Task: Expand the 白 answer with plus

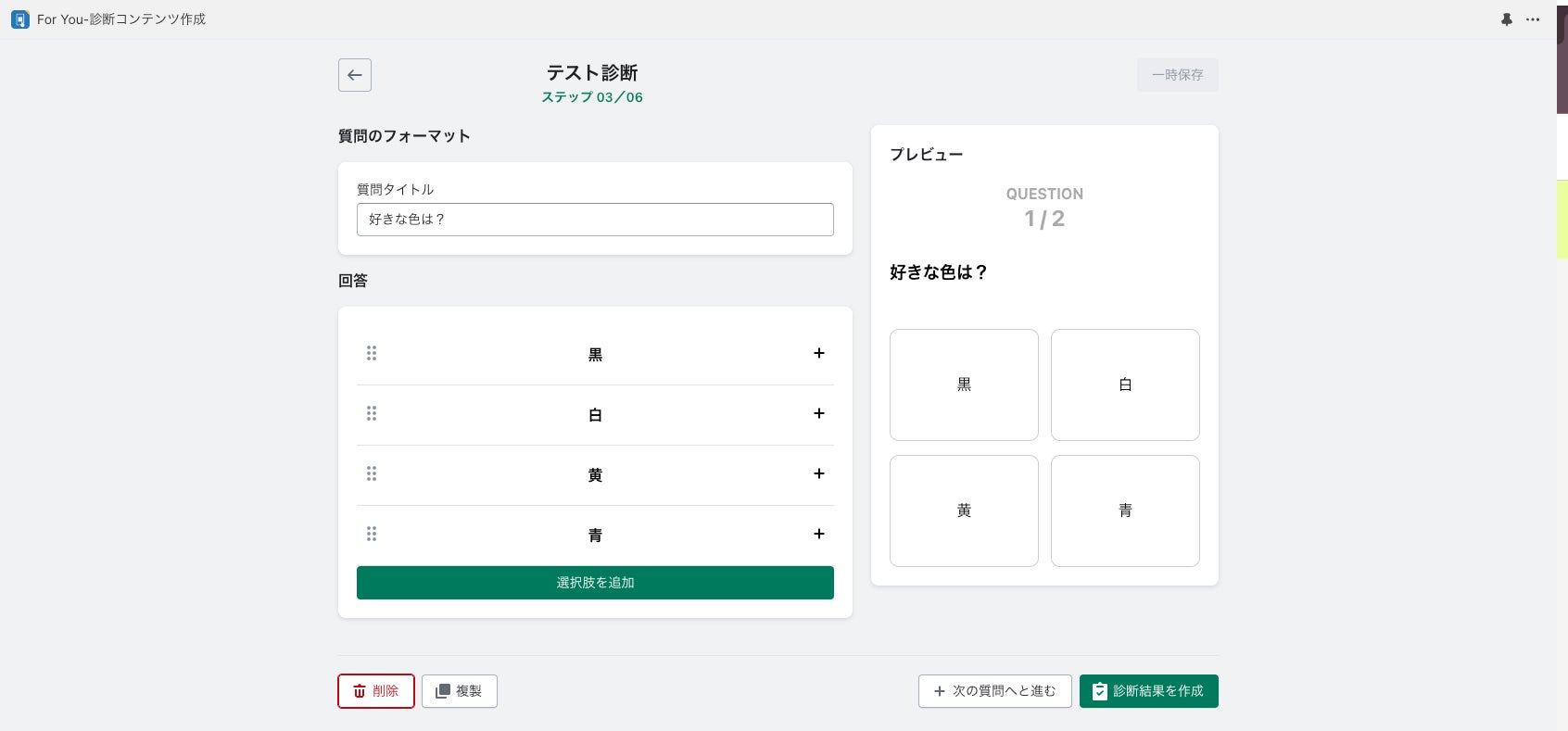Action: tap(819, 413)
